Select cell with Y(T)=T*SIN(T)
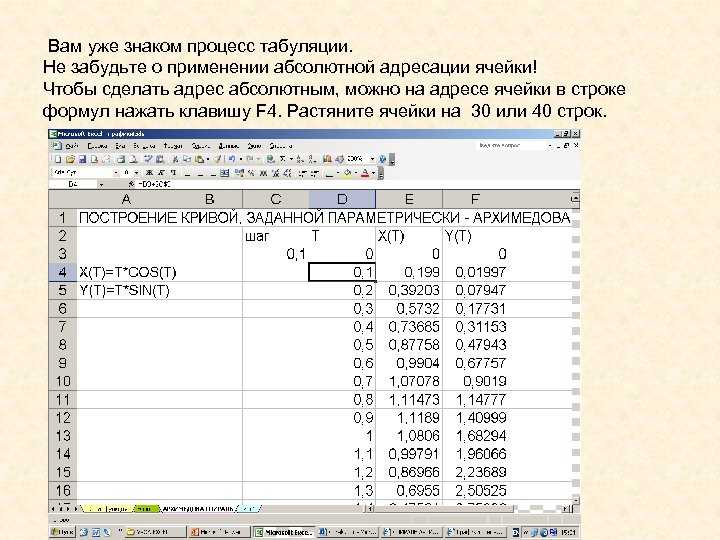720x540 pixels. pyautogui.click(x=124, y=291)
